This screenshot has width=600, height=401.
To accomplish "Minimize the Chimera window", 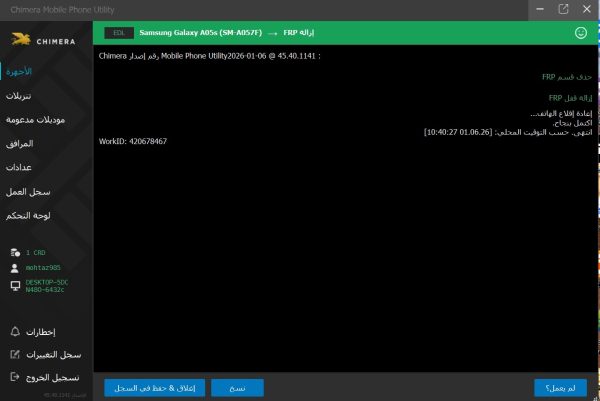I will 540,9.
